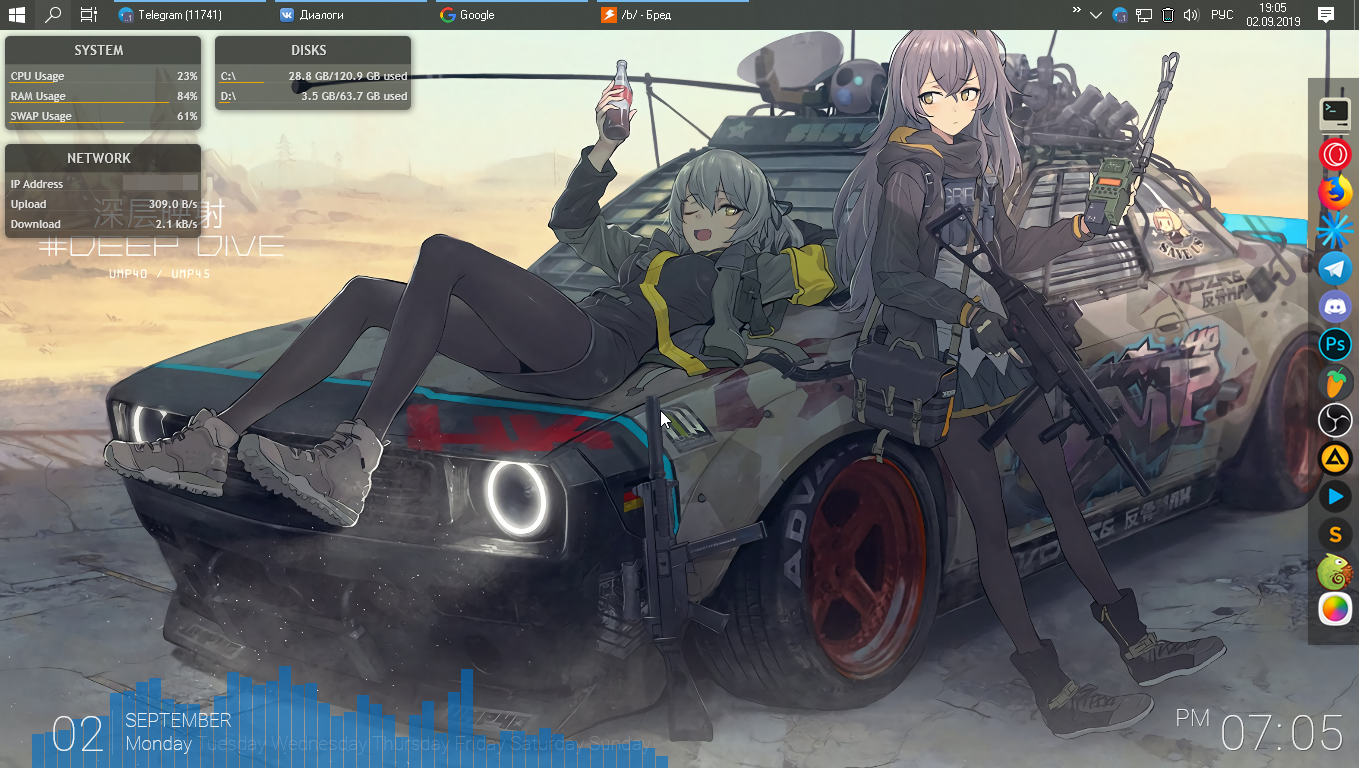Screen dimensions: 1359x768
Task: Launch the blue play-arrow app in dock
Action: tap(1334, 496)
